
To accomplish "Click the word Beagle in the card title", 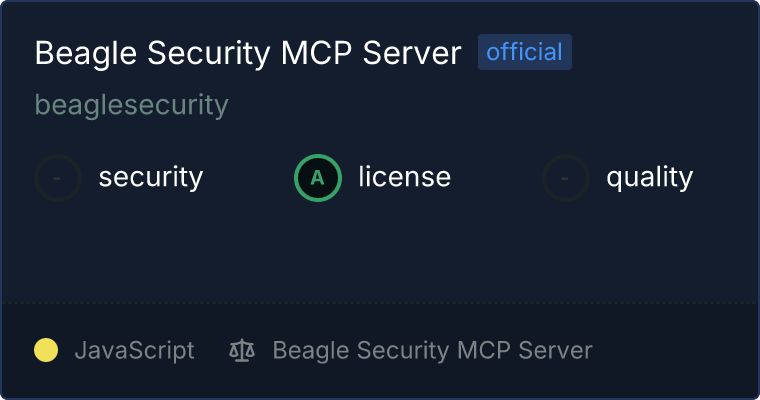I will click(78, 54).
